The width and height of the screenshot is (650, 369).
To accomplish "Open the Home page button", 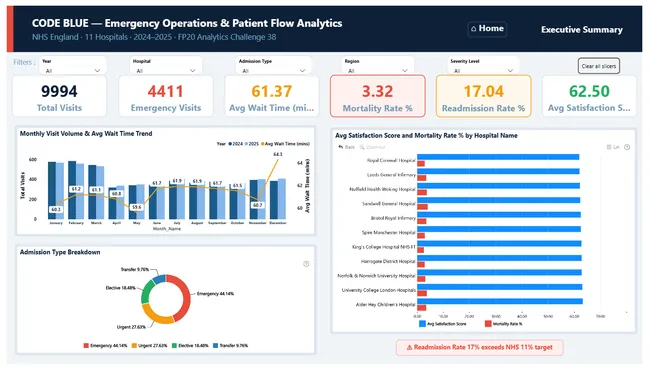I will [487, 29].
